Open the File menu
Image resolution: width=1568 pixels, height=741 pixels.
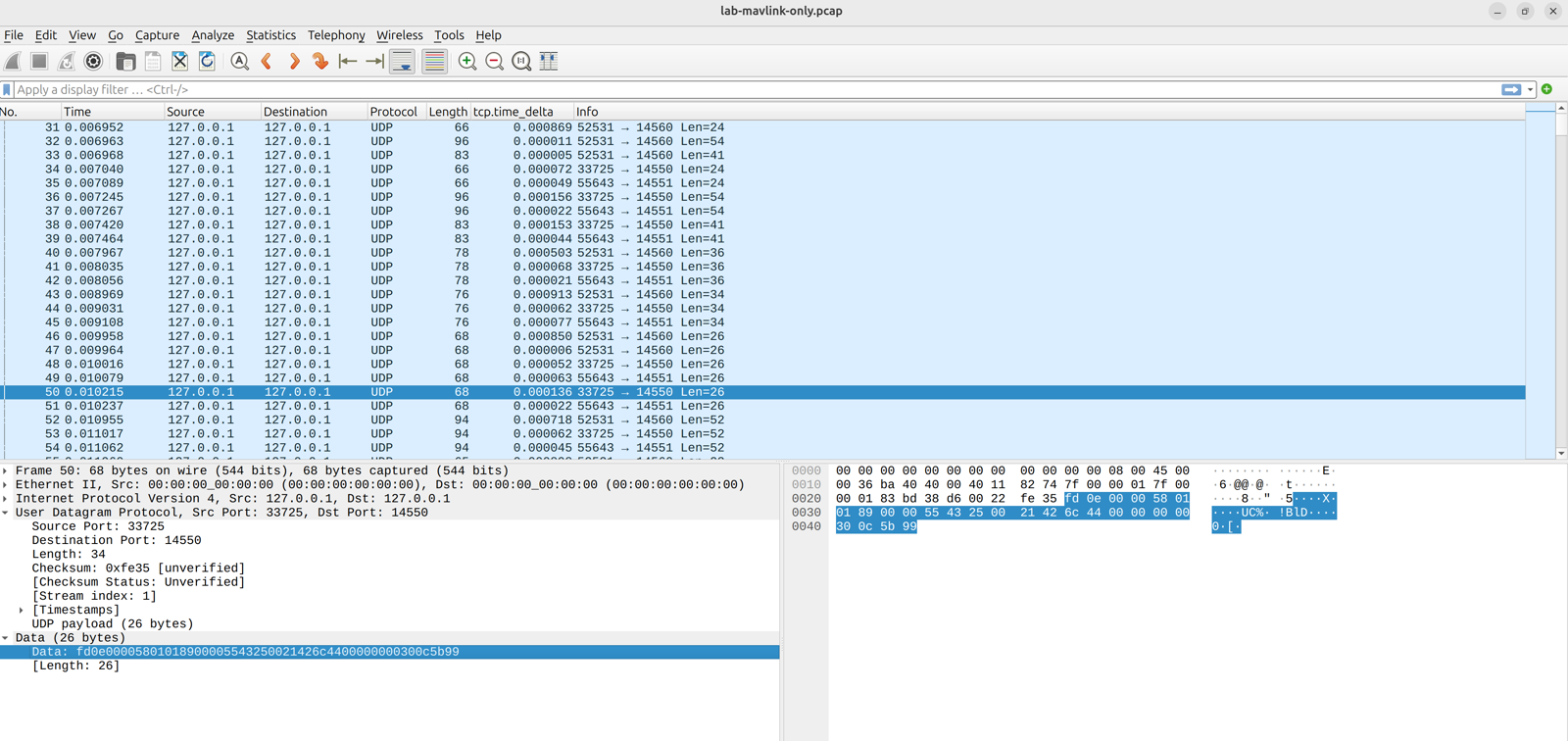pyautogui.click(x=14, y=35)
